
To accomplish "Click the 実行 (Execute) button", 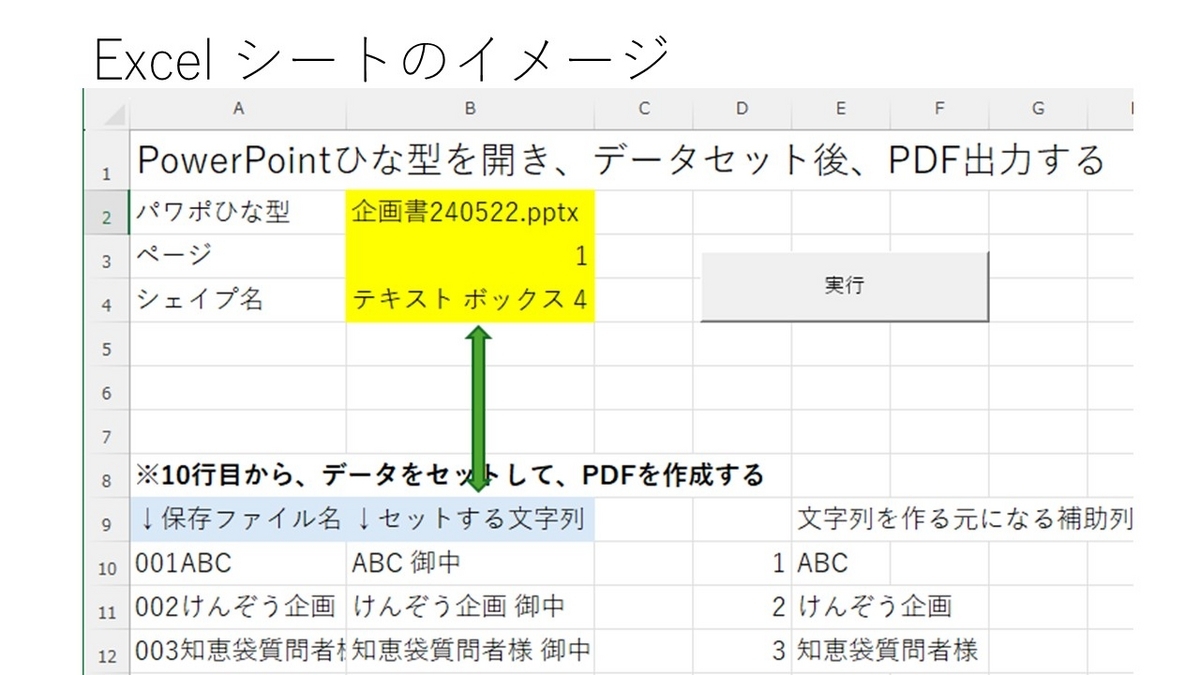I will [x=845, y=286].
